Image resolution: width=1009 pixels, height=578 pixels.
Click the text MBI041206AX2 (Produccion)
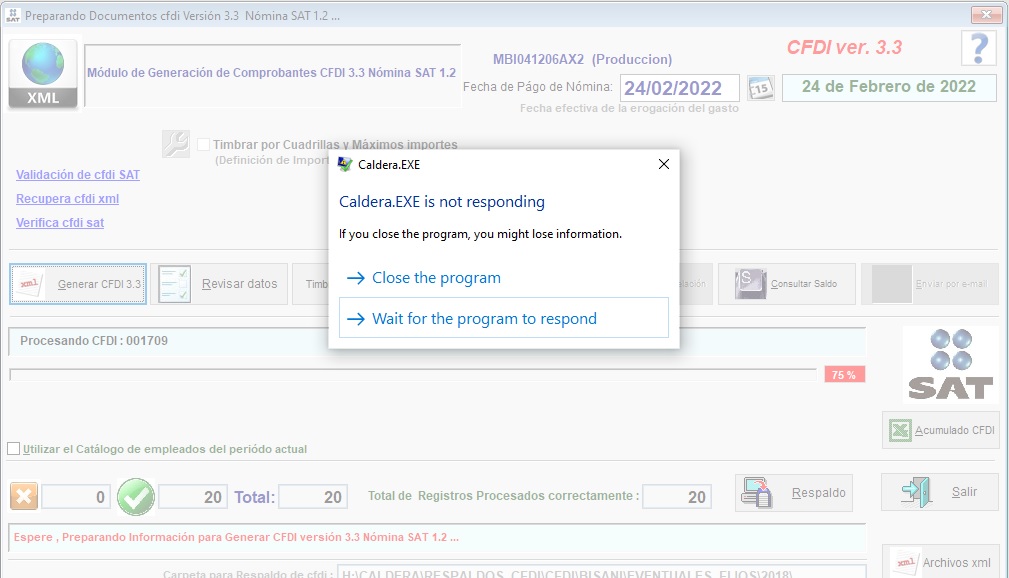[x=582, y=59]
